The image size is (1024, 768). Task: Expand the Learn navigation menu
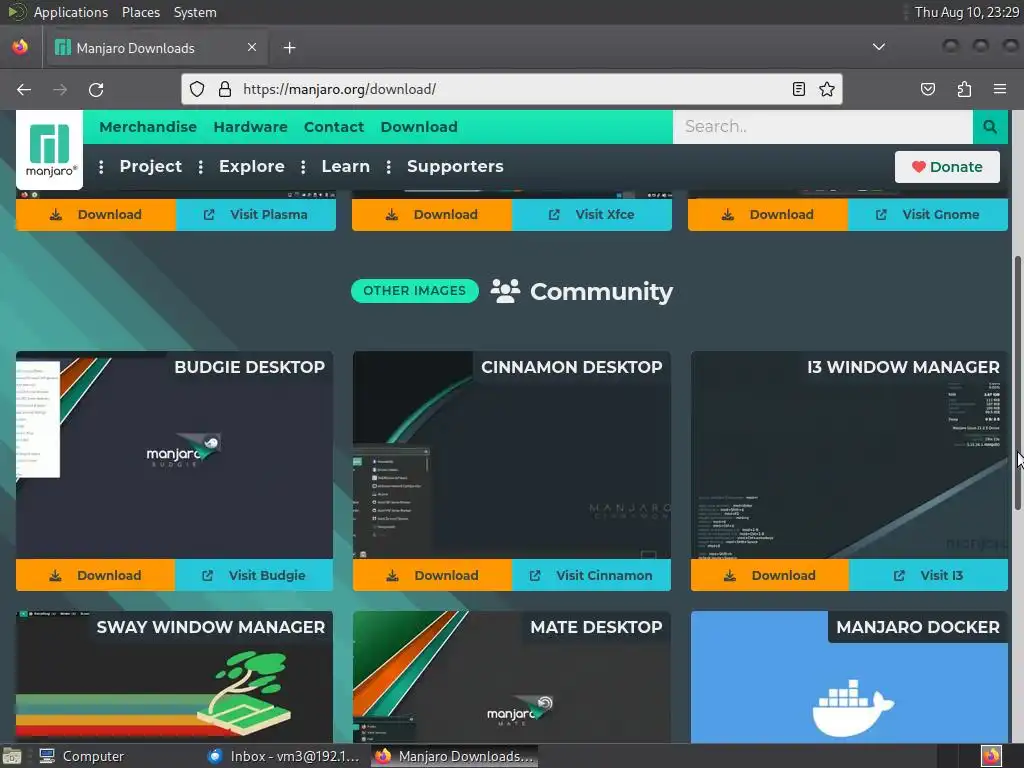tap(345, 167)
